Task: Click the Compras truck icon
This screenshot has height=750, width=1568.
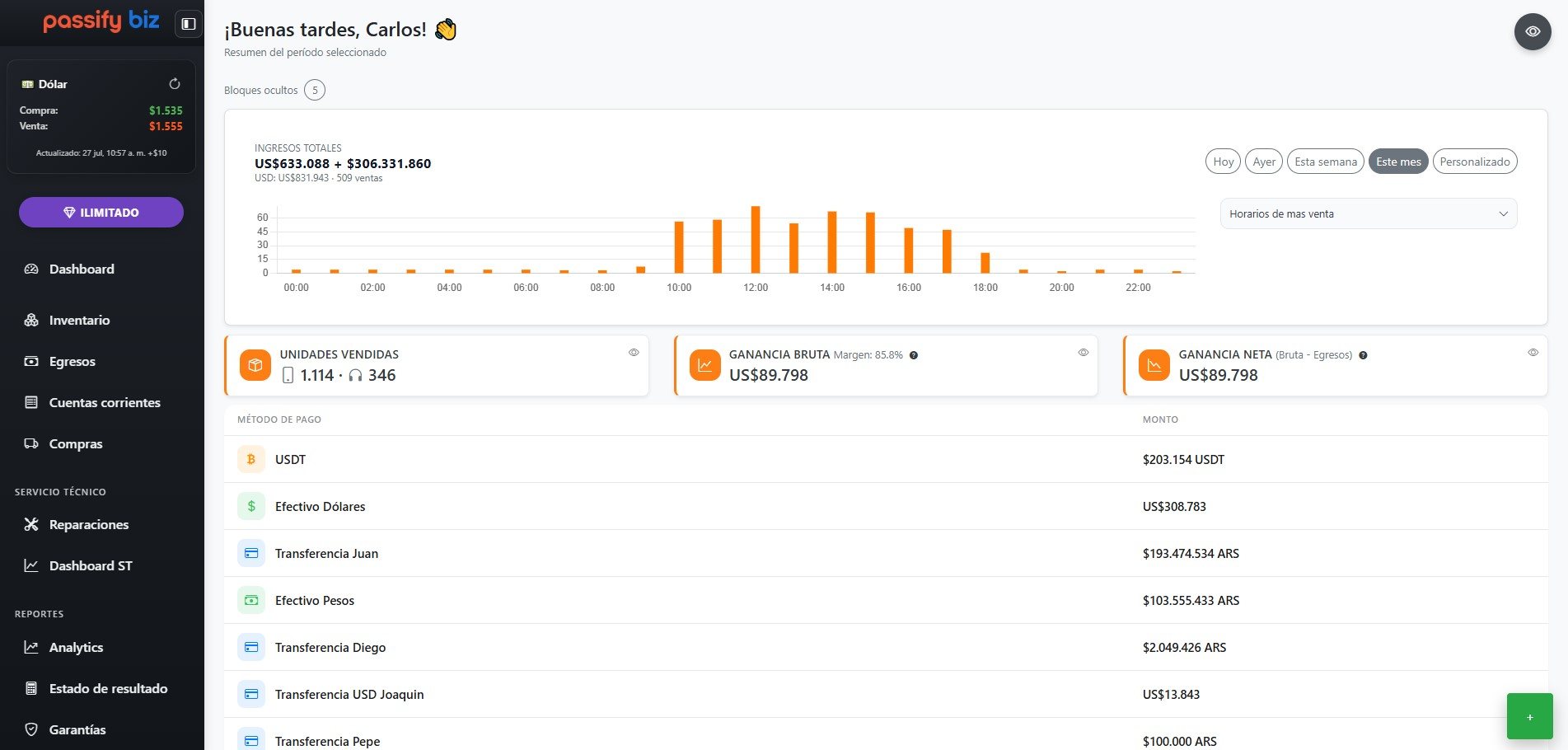Action: [31, 444]
